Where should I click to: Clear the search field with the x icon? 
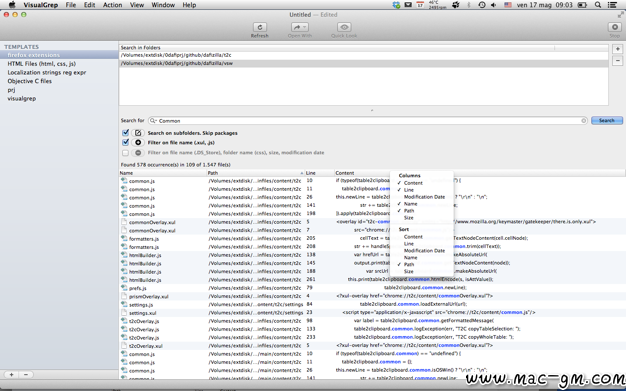click(583, 121)
